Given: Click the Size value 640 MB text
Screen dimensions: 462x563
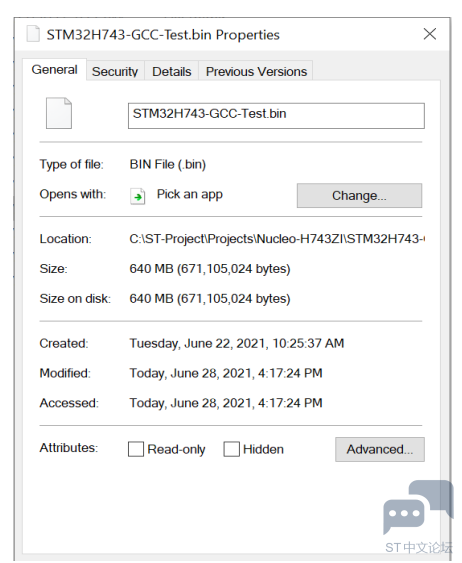Looking at the screenshot, I should (210, 269).
